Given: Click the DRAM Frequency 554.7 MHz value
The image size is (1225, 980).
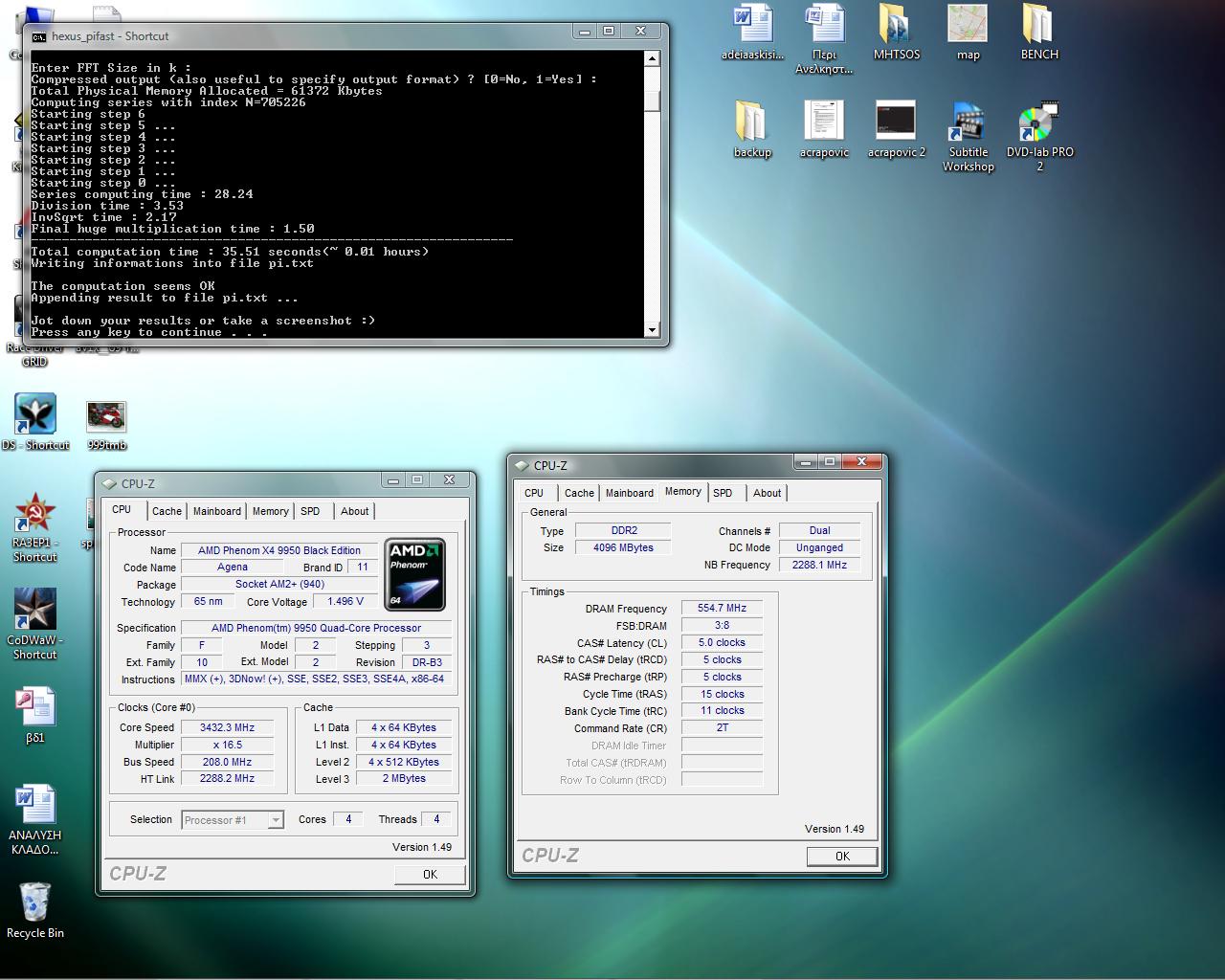Looking at the screenshot, I should [x=722, y=609].
